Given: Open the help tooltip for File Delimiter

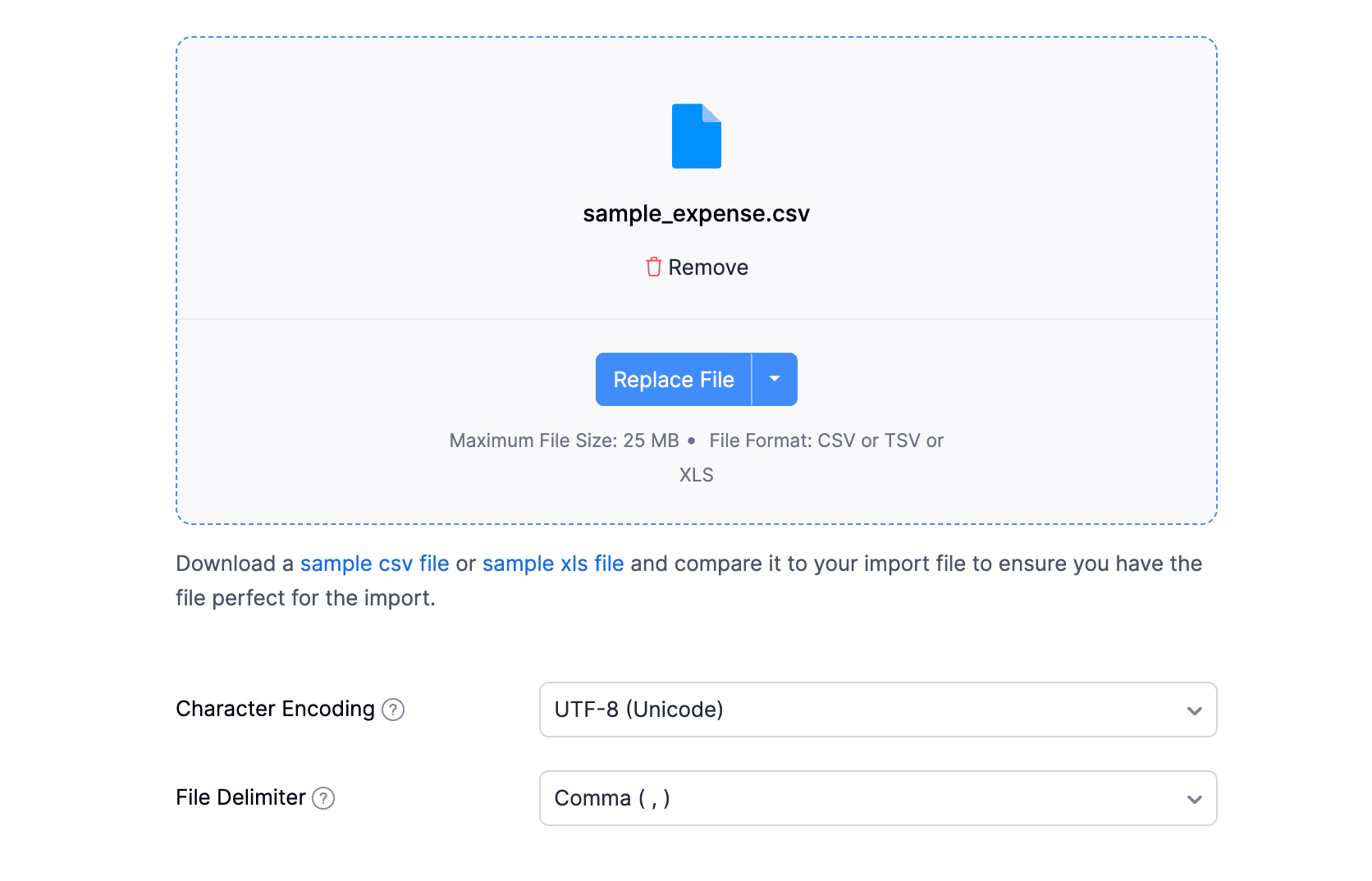Looking at the screenshot, I should (x=323, y=797).
